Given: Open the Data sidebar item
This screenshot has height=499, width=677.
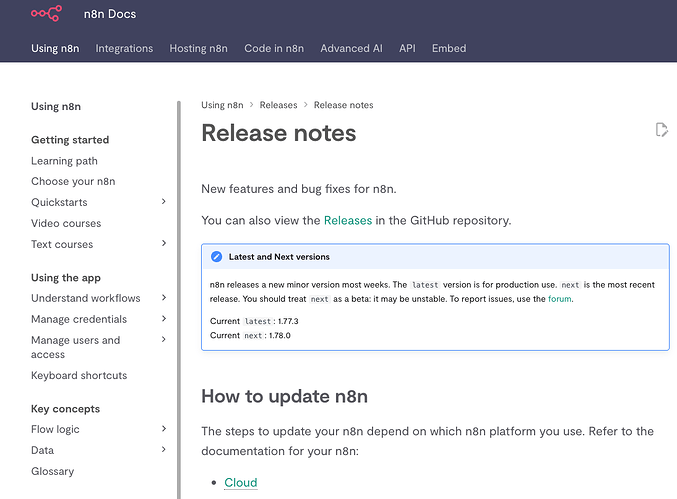Looking at the screenshot, I should 42,450.
